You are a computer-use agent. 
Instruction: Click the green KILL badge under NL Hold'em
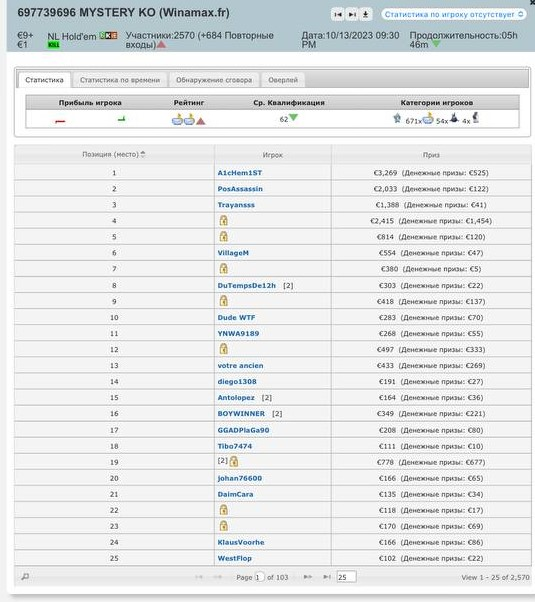pos(53,45)
